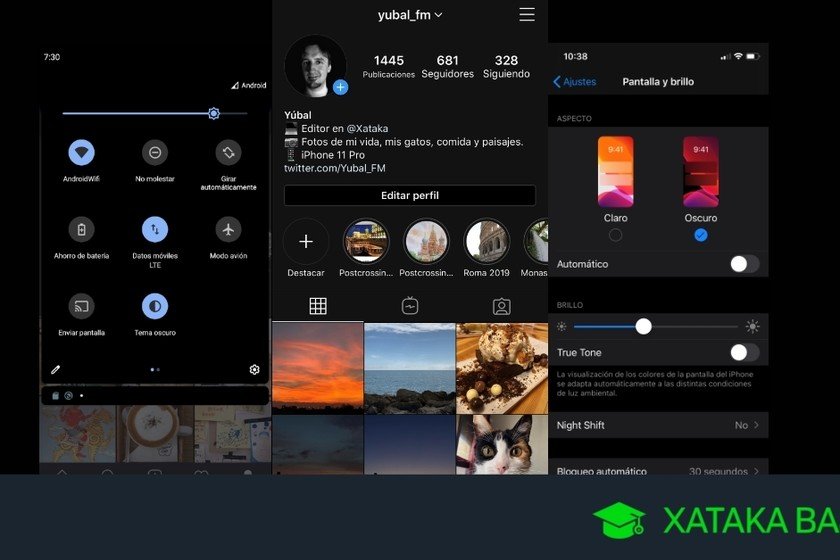Turn on the True Tone switch
This screenshot has width=840, height=560.
tap(743, 352)
